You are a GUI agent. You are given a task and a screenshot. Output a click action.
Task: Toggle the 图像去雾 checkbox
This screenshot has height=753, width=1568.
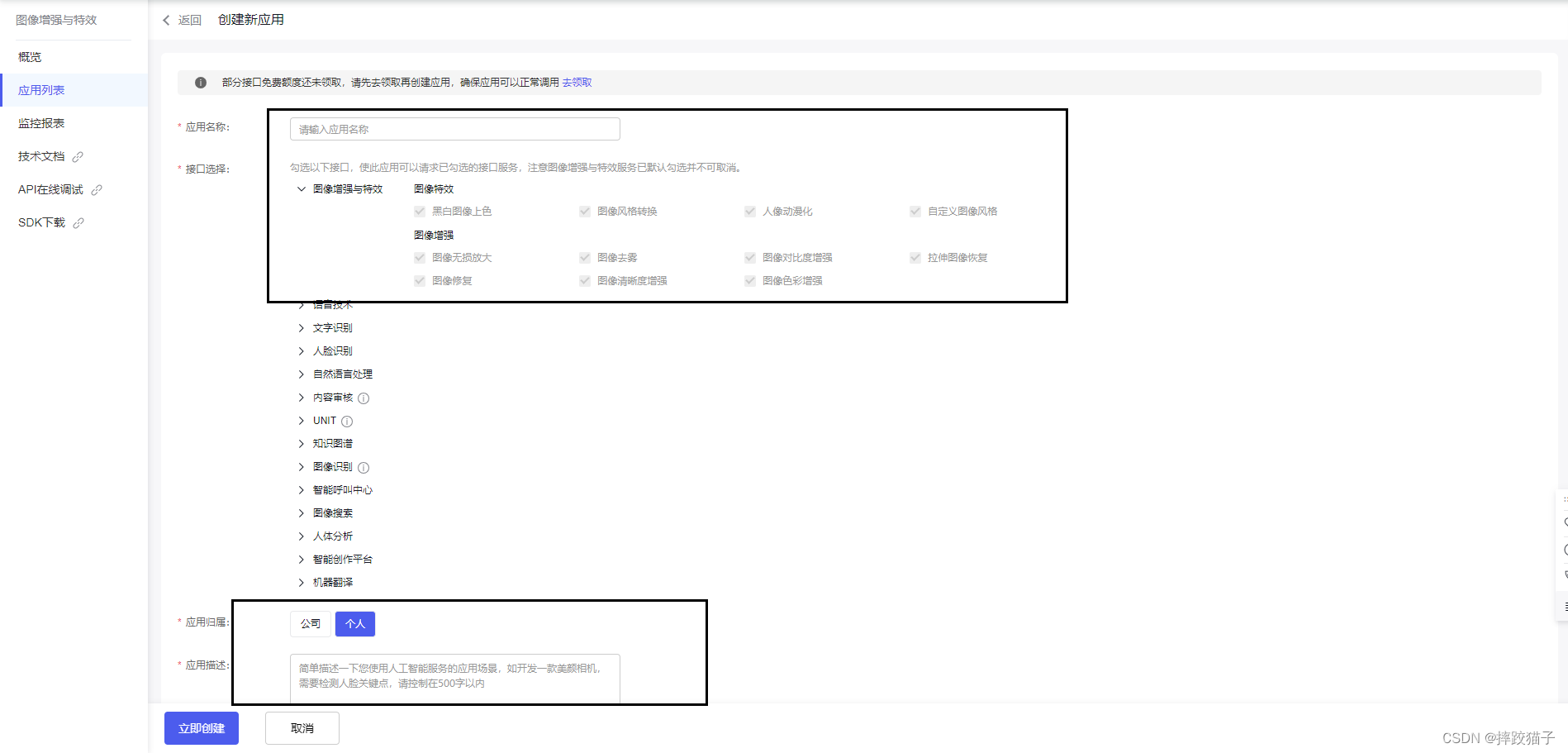tap(585, 258)
